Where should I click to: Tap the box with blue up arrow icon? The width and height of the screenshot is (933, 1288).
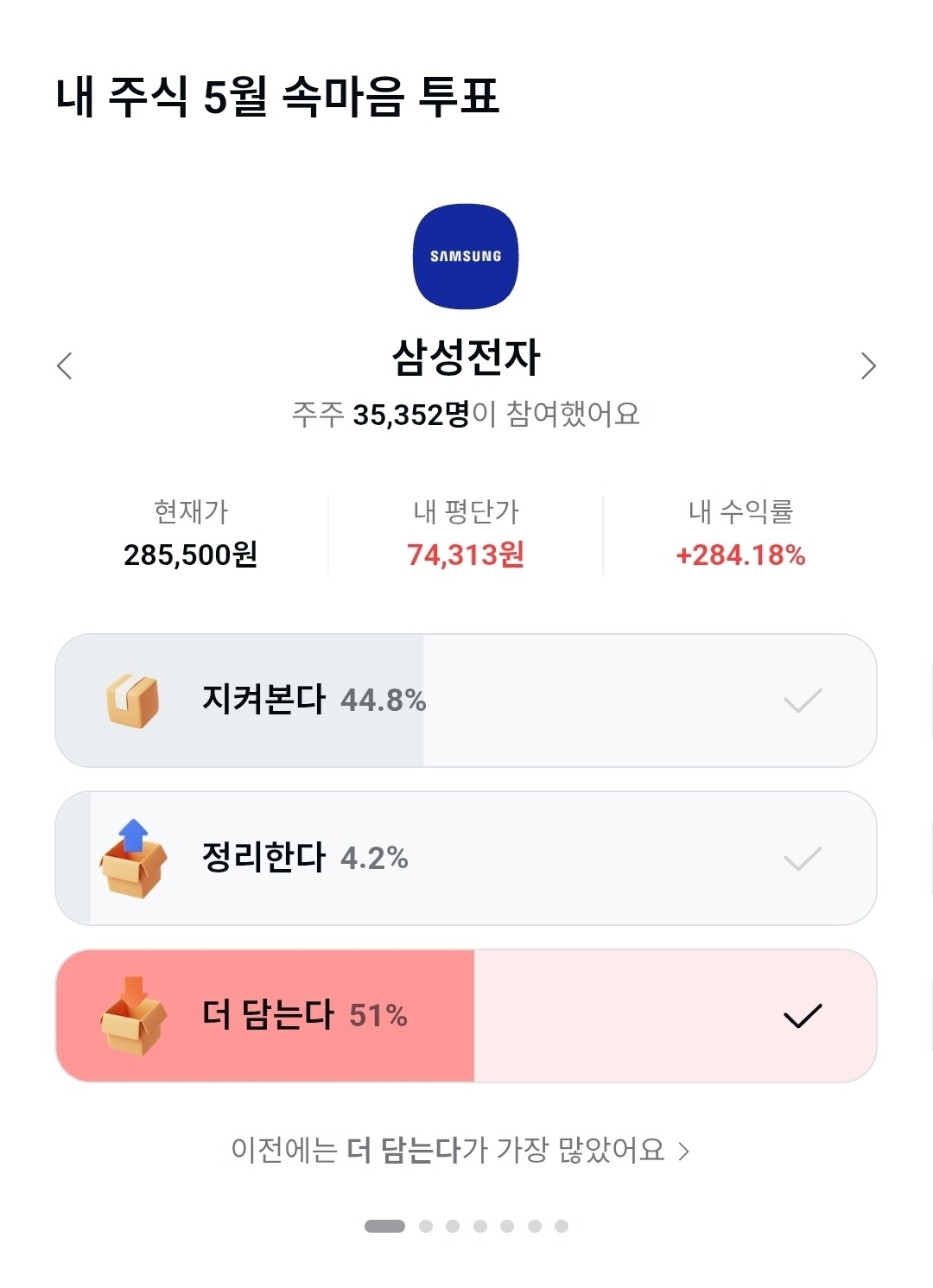132,859
